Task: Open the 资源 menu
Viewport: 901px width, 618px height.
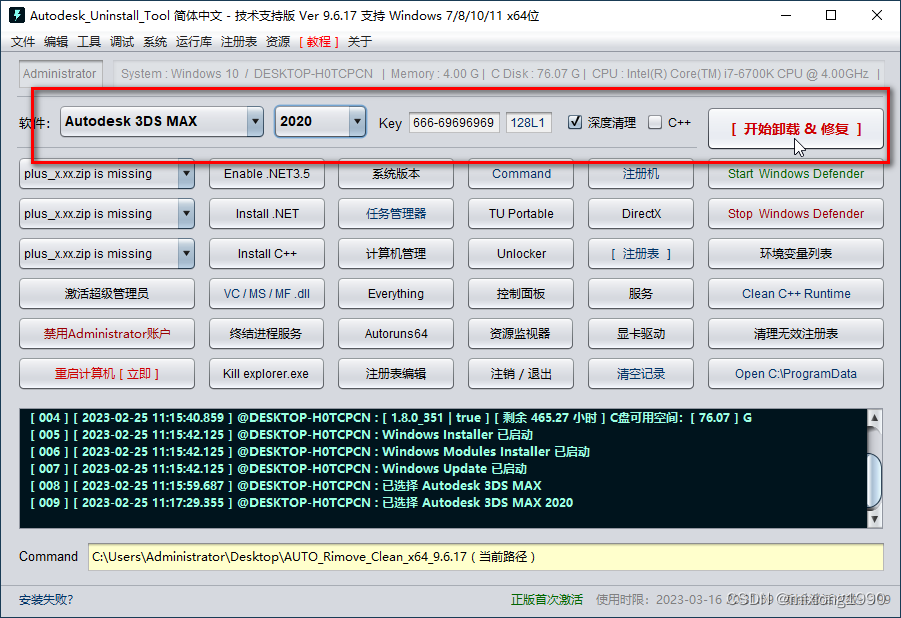Action: [278, 41]
